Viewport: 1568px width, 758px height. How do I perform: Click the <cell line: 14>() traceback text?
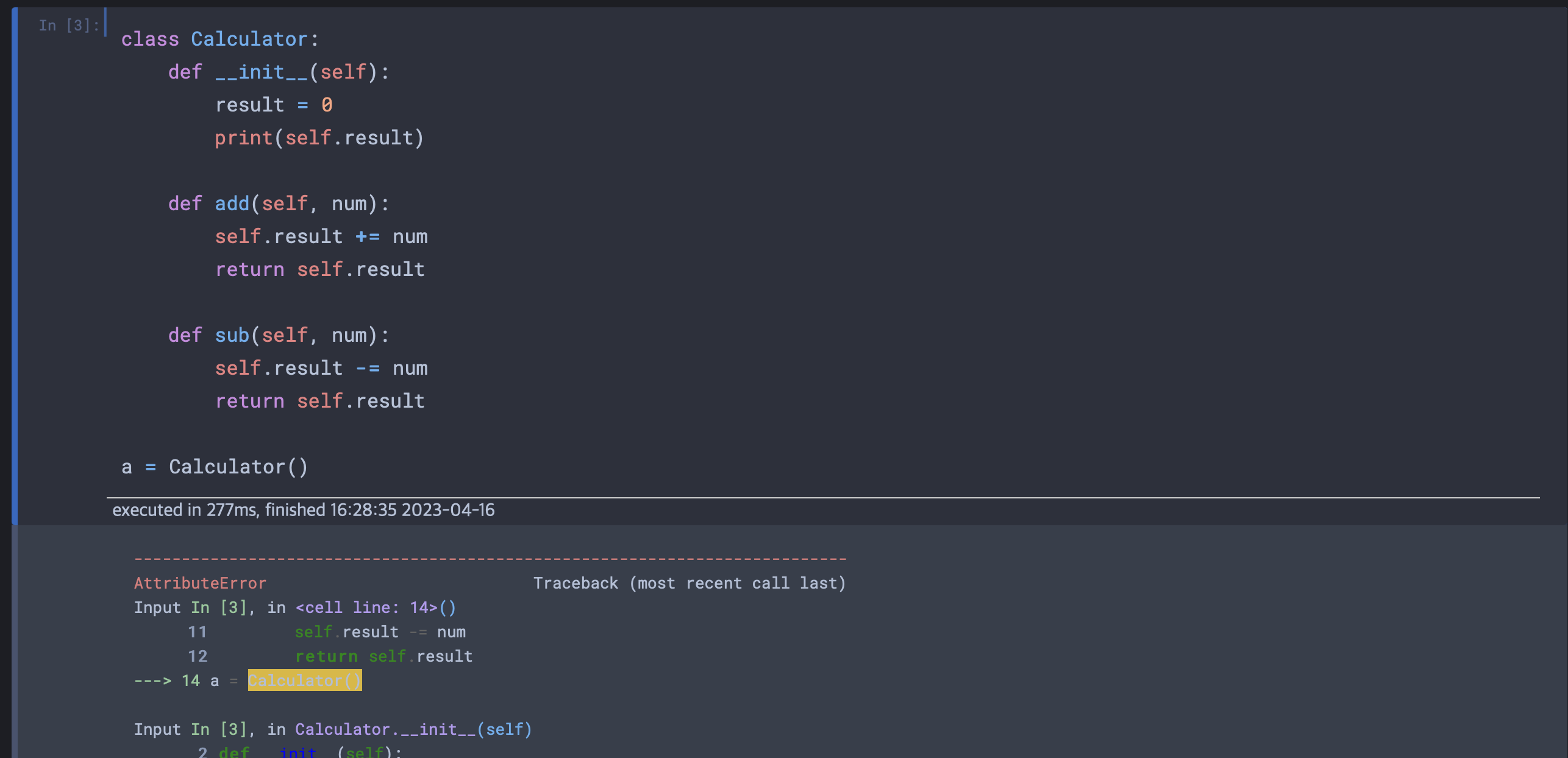point(376,607)
